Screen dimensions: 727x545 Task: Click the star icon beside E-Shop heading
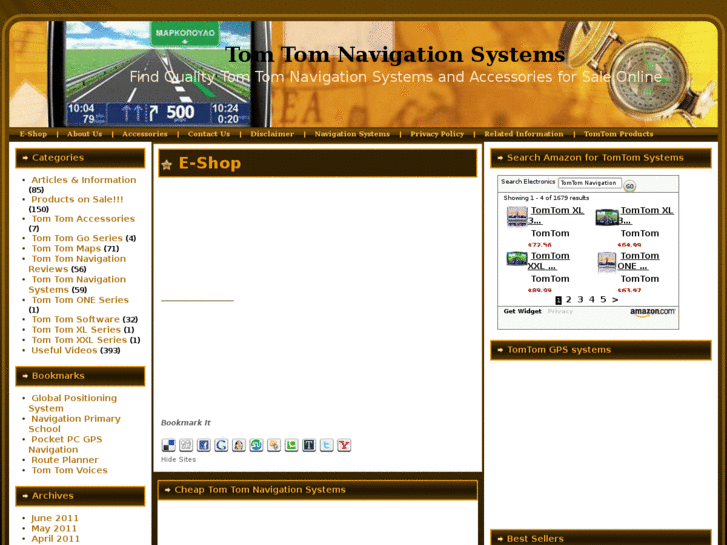[x=167, y=164]
